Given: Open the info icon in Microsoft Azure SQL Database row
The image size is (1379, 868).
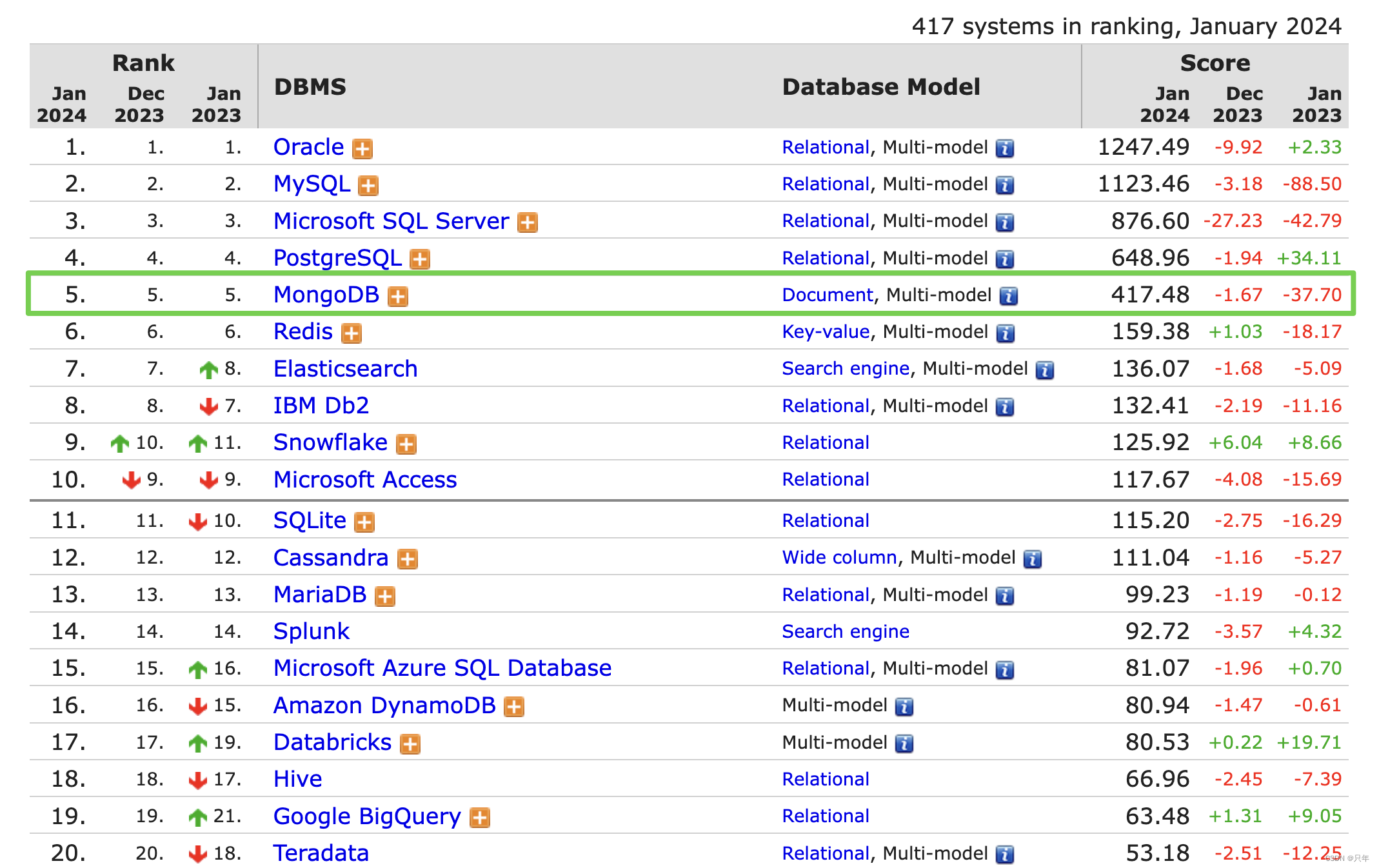Looking at the screenshot, I should click(1005, 670).
